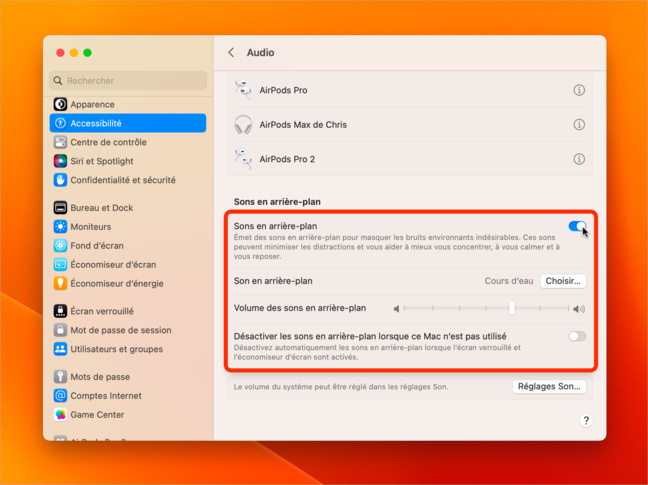Click the Mots de passe key icon

click(60, 377)
